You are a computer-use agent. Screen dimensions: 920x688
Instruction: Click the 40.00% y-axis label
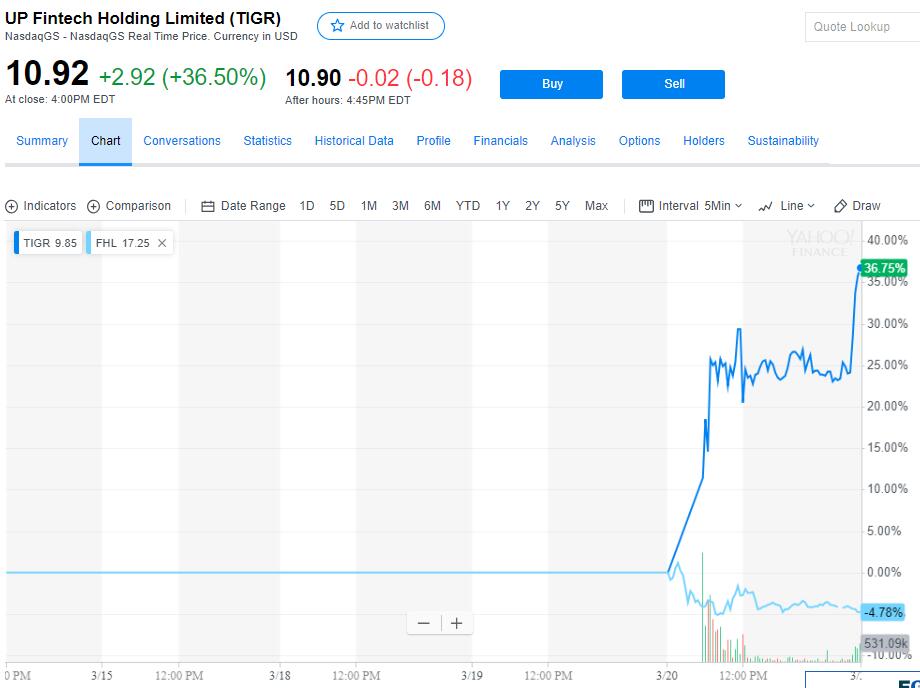887,240
